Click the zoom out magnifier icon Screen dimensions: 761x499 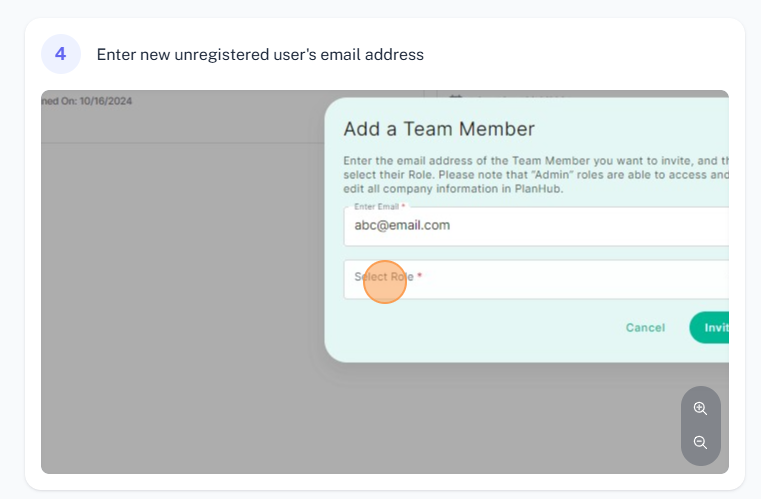tap(700, 442)
